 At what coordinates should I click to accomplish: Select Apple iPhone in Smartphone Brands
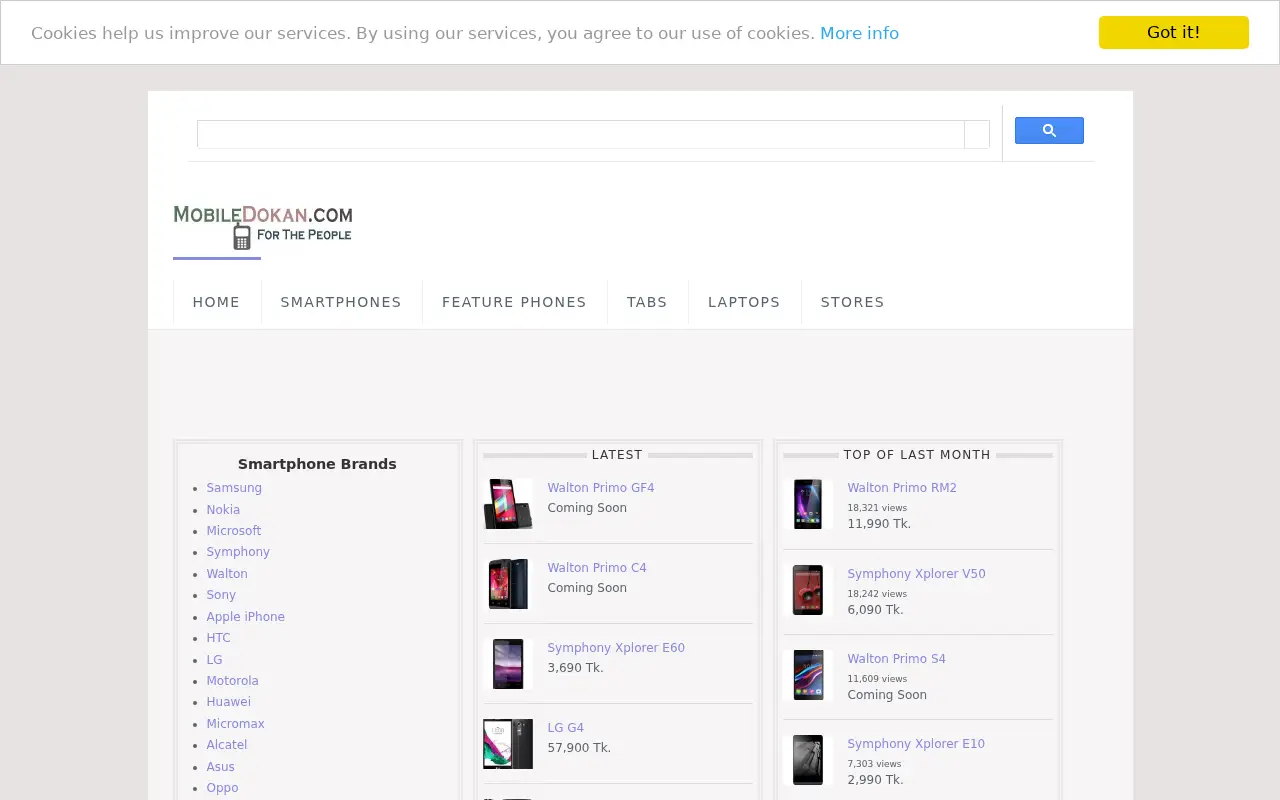pyautogui.click(x=246, y=617)
